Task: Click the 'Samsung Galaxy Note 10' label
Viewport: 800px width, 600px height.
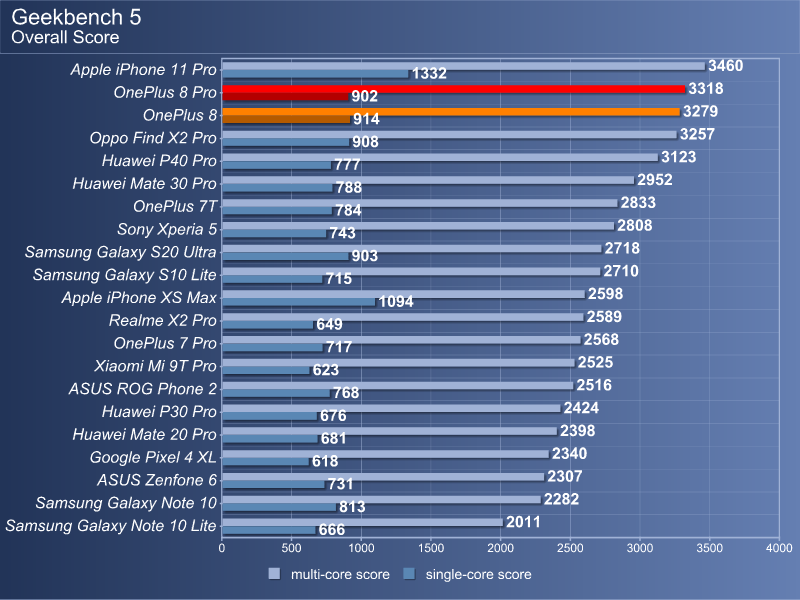Action: point(127,503)
